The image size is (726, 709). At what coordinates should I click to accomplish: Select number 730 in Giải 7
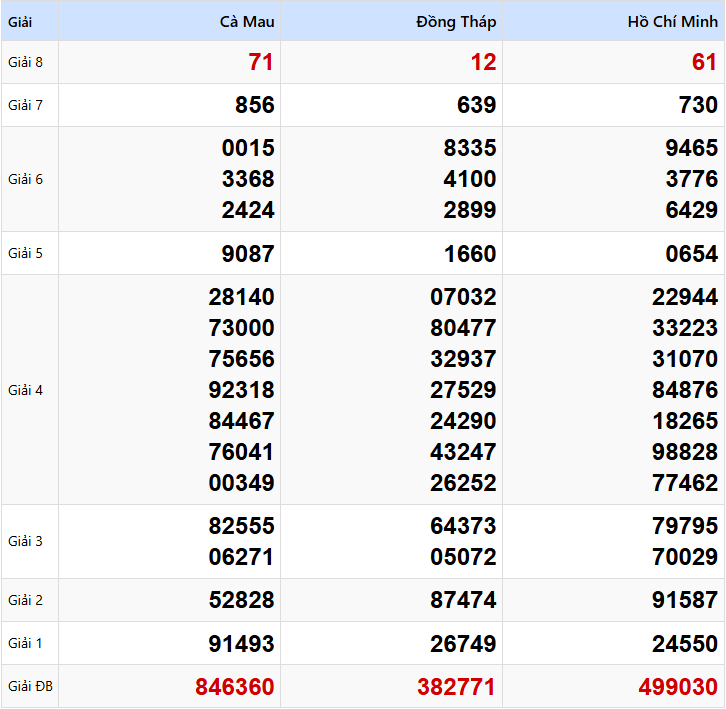[698, 105]
